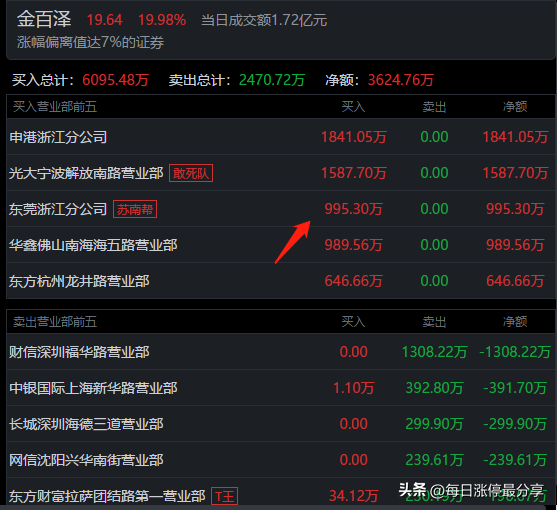Image resolution: width=557 pixels, height=510 pixels.
Task: Click the text 涨幅偏离值达7%的证券
Action: (x=91, y=43)
